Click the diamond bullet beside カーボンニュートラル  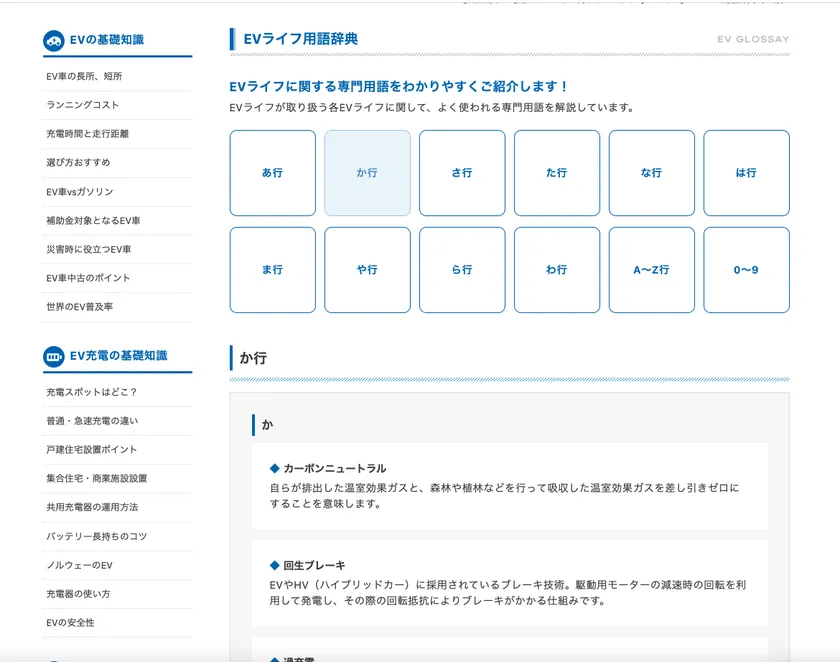pyautogui.click(x=274, y=469)
